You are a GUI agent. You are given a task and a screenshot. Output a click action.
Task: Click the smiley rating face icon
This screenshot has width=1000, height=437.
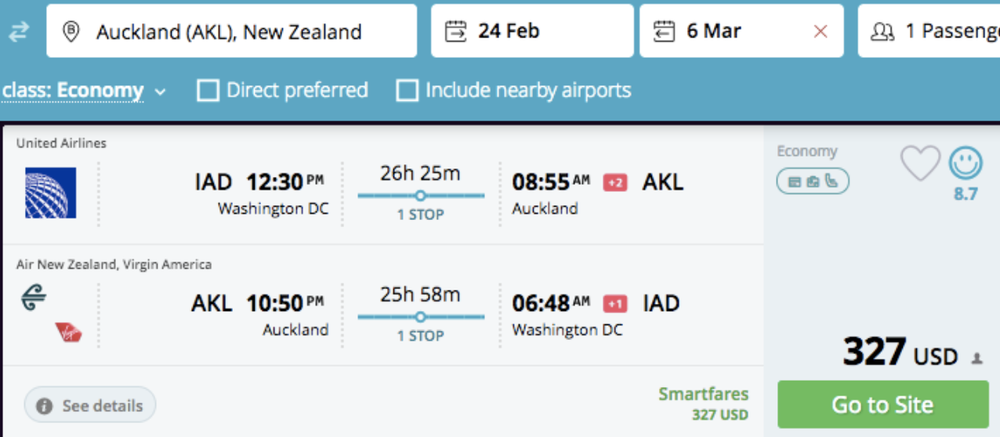(x=965, y=163)
